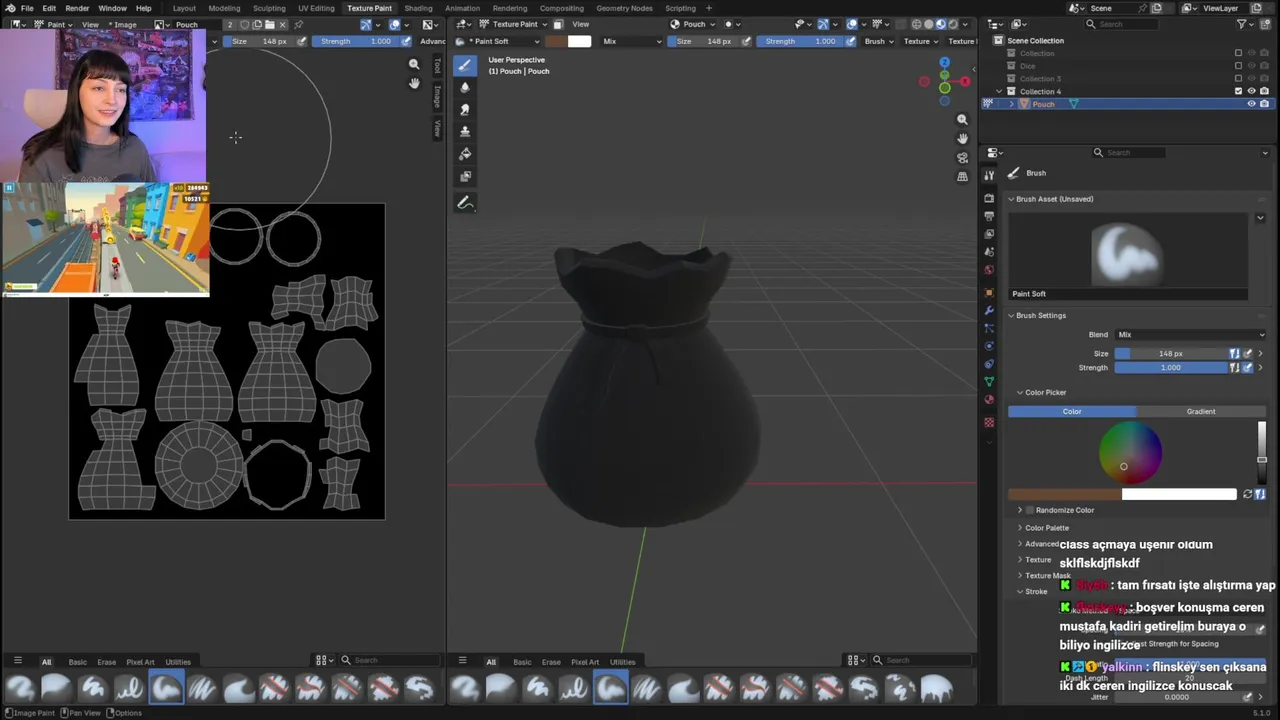Select the Fill bucket tool in 3D viewport
Image resolution: width=1280 pixels, height=720 pixels.
(465, 154)
